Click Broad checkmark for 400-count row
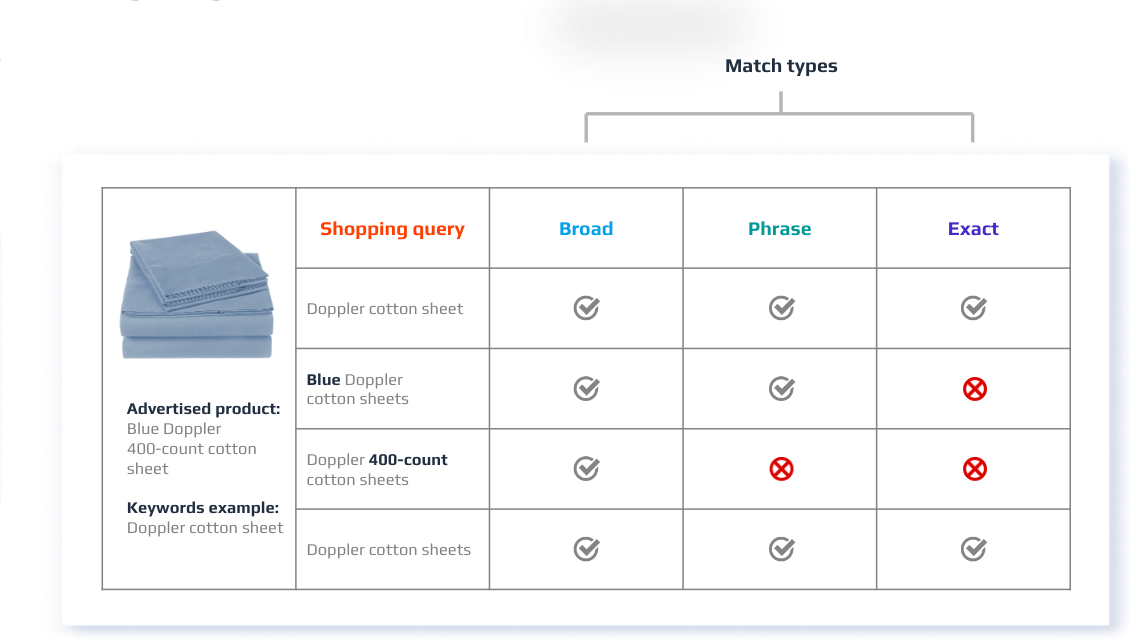 (x=586, y=469)
